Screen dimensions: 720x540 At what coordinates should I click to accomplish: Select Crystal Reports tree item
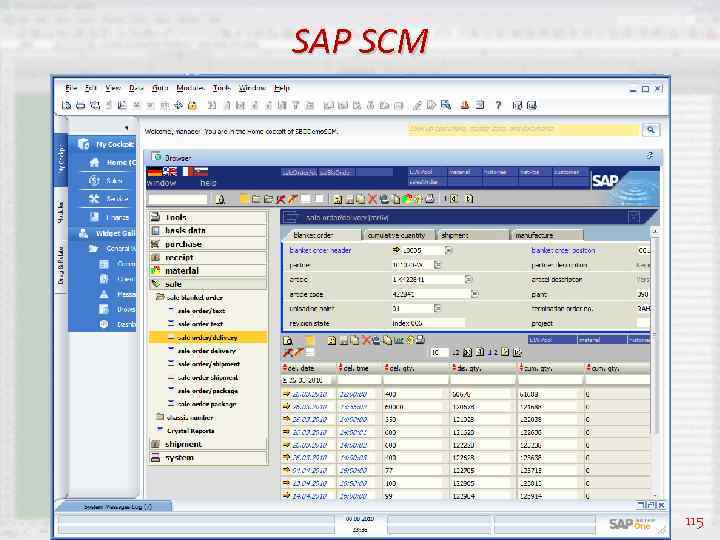[190, 431]
